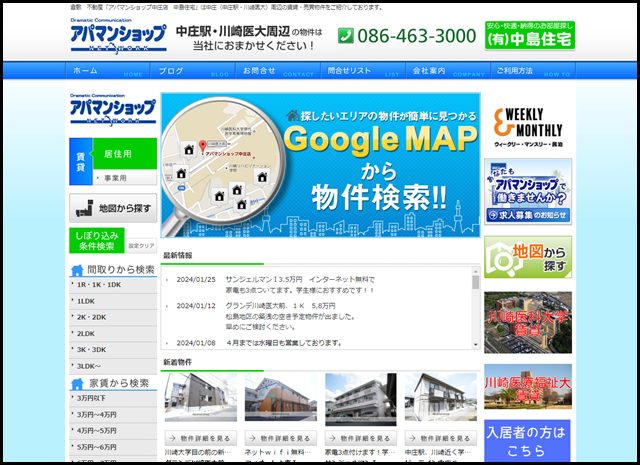640x465 pixels.
Task: Open the ブログ navigation tab
Action: (x=193, y=71)
